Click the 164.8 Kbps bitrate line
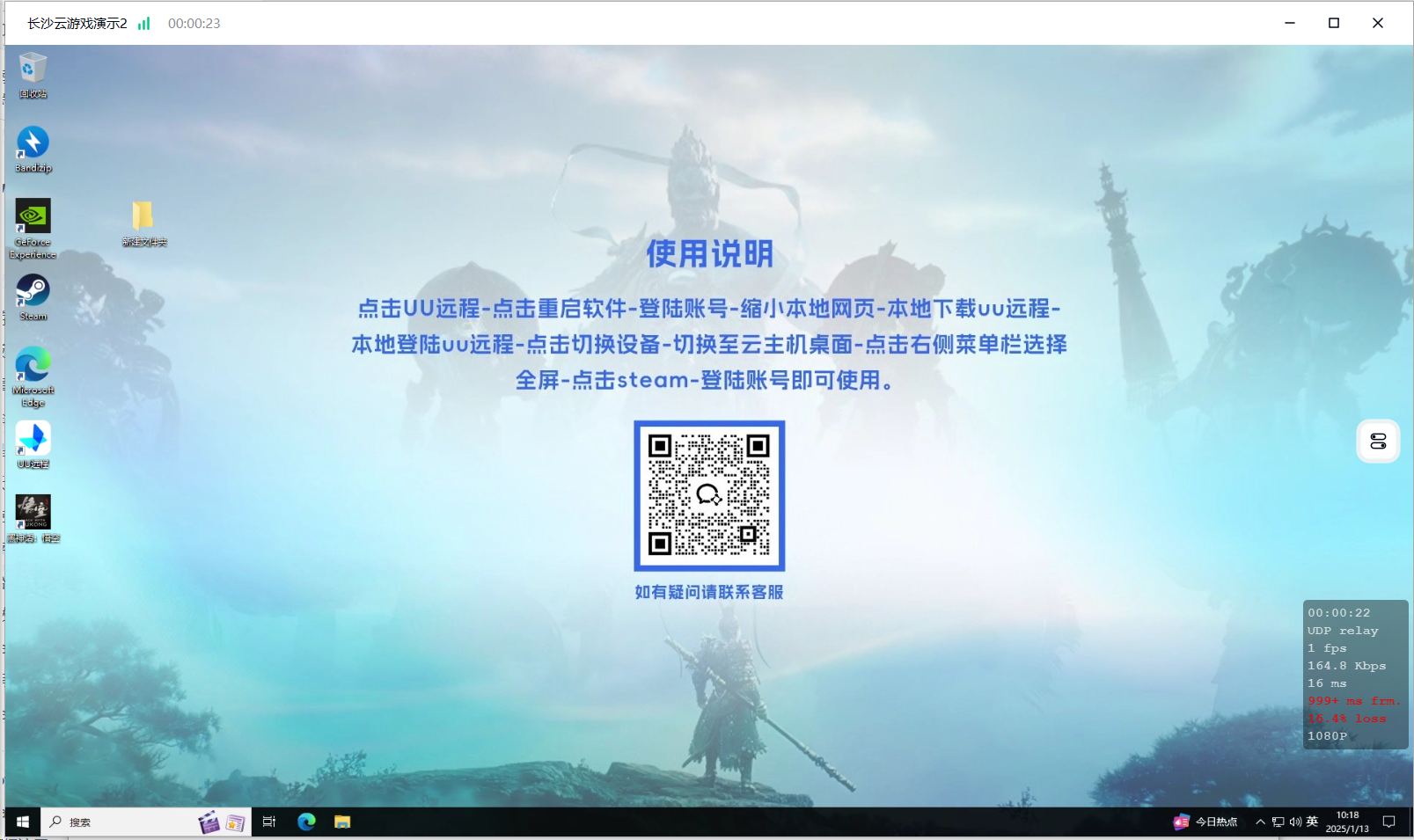The height and width of the screenshot is (840, 1414). click(1346, 666)
